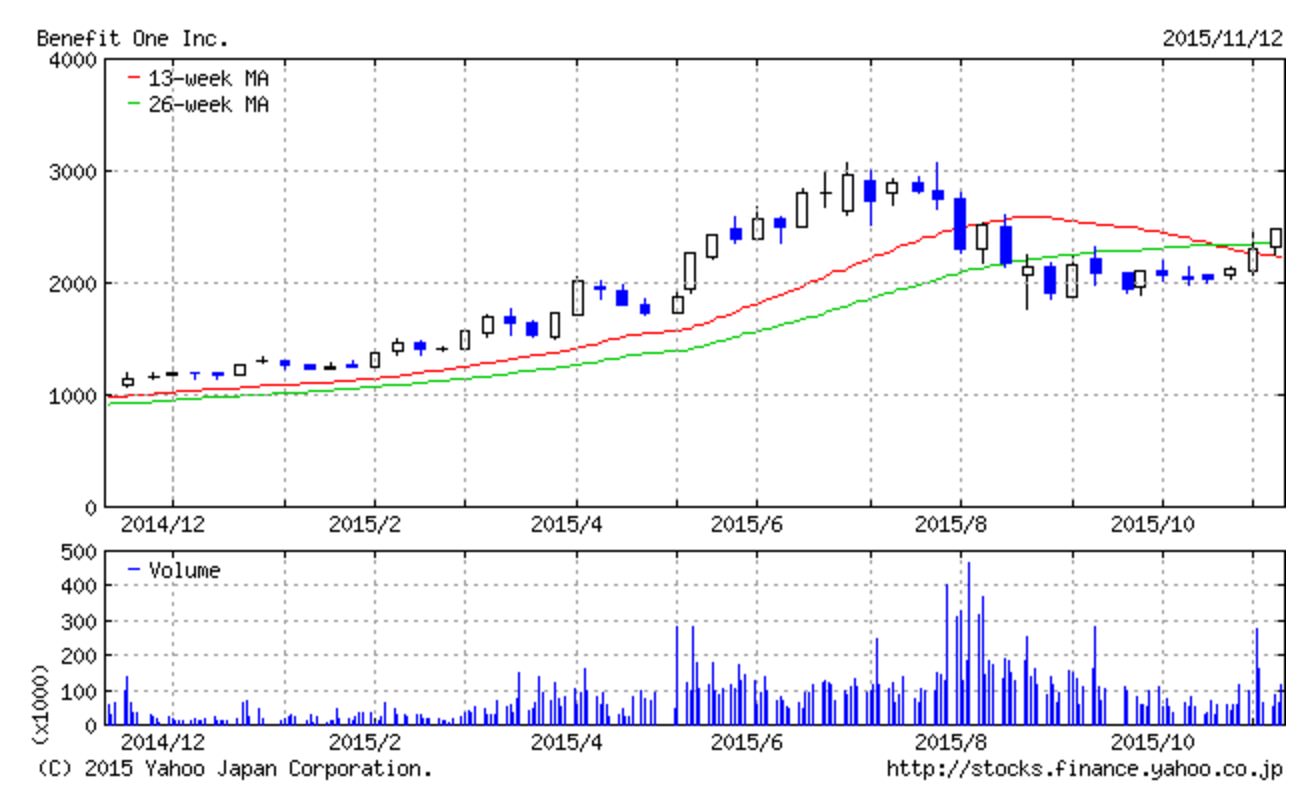
Task: Select the 2000 price axis label
Action: 73,283
